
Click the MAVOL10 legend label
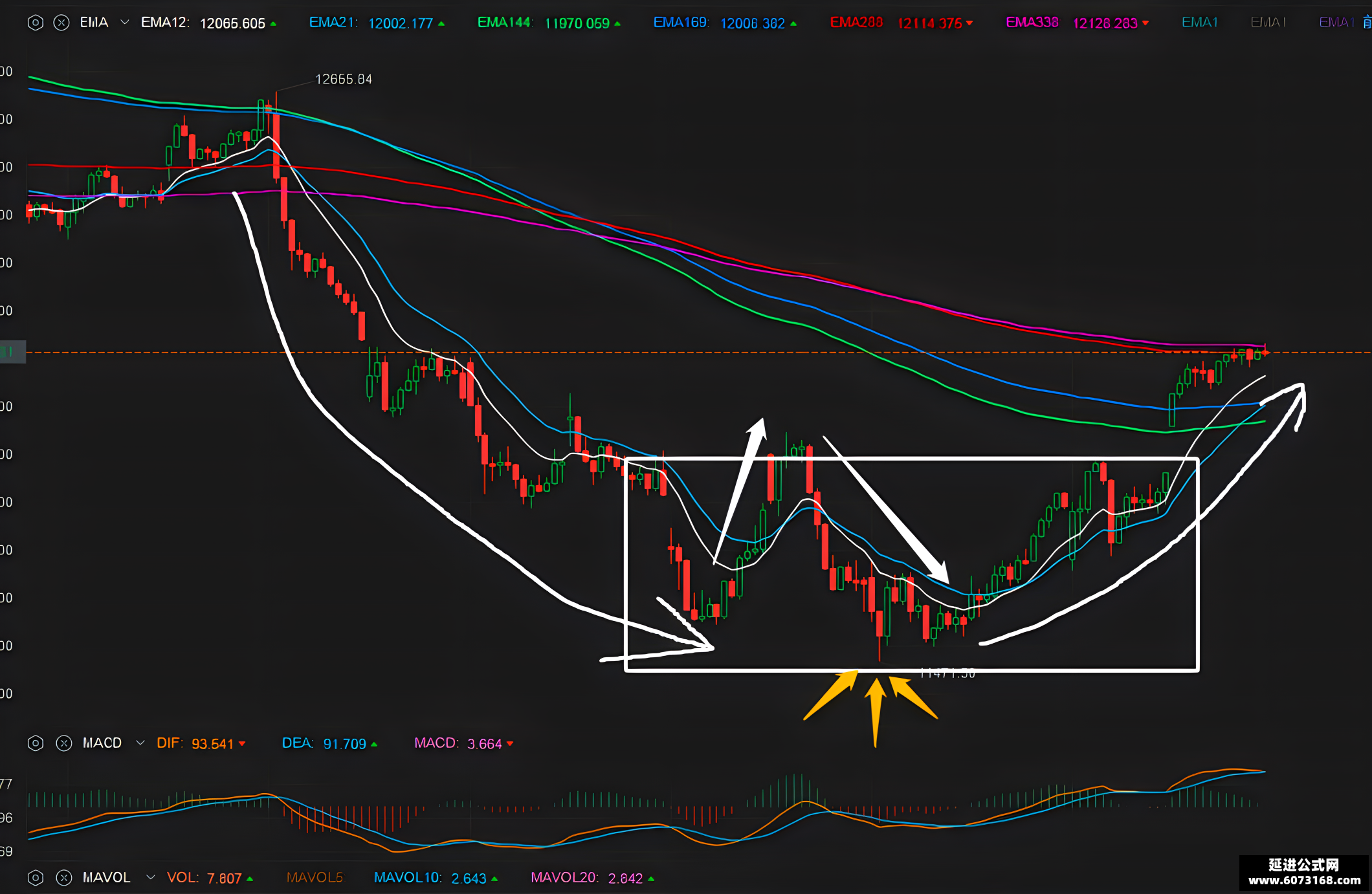pyautogui.click(x=408, y=878)
